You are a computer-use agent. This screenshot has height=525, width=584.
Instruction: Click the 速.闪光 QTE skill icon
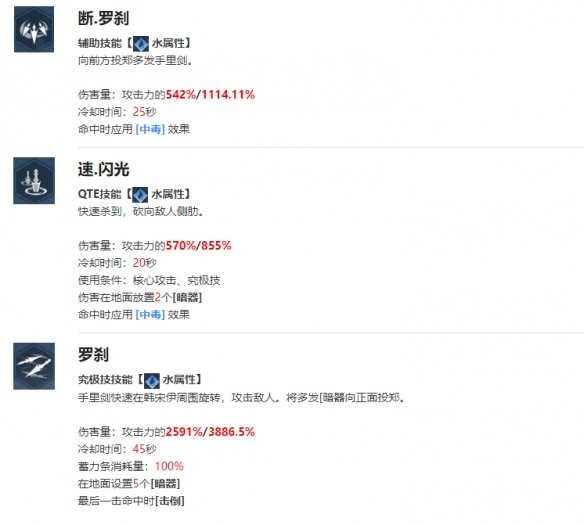coord(34,181)
